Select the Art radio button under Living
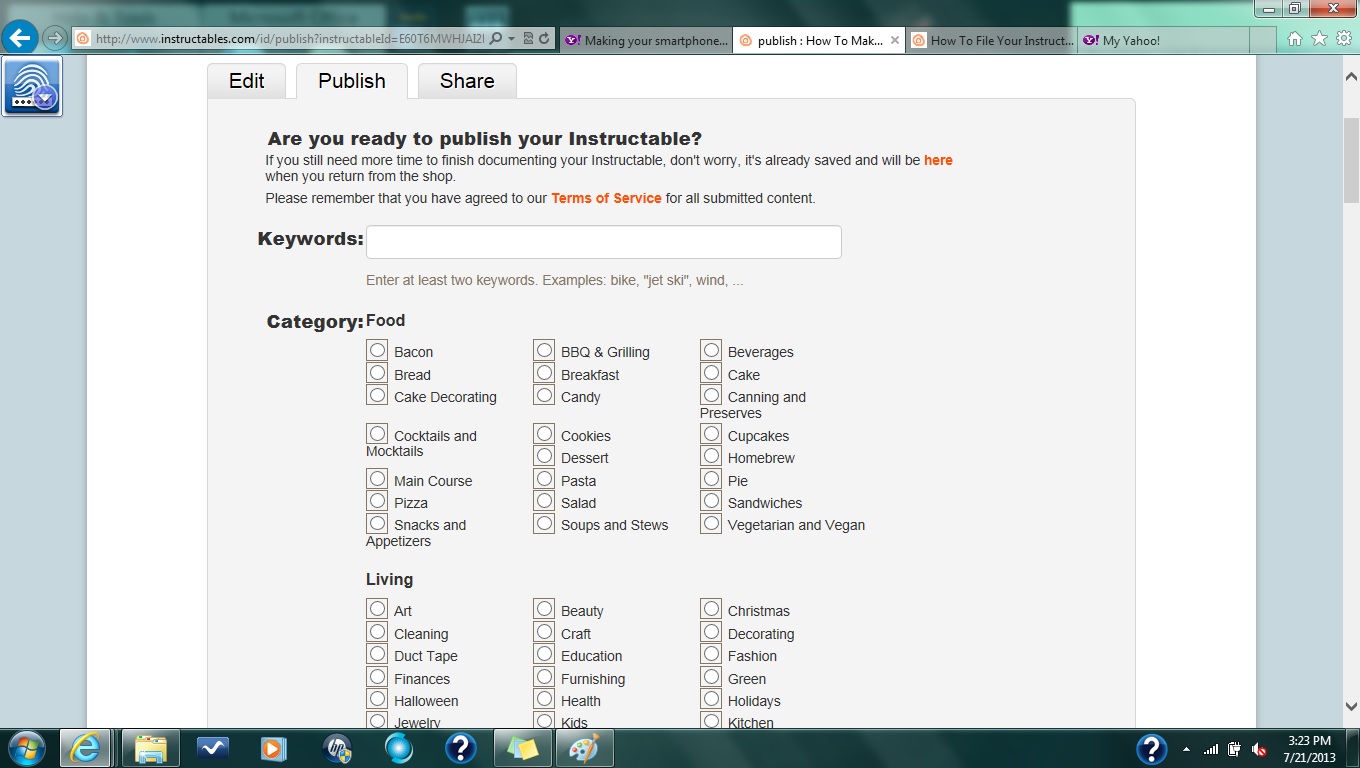Viewport: 1360px width, 768px height. [x=377, y=609]
